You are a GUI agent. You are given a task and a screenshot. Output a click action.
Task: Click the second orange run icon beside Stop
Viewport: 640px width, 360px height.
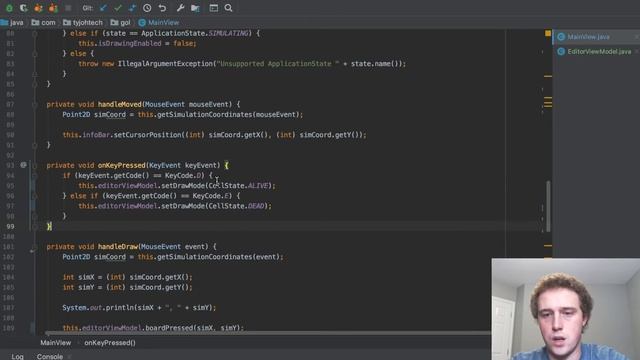pos(53,8)
